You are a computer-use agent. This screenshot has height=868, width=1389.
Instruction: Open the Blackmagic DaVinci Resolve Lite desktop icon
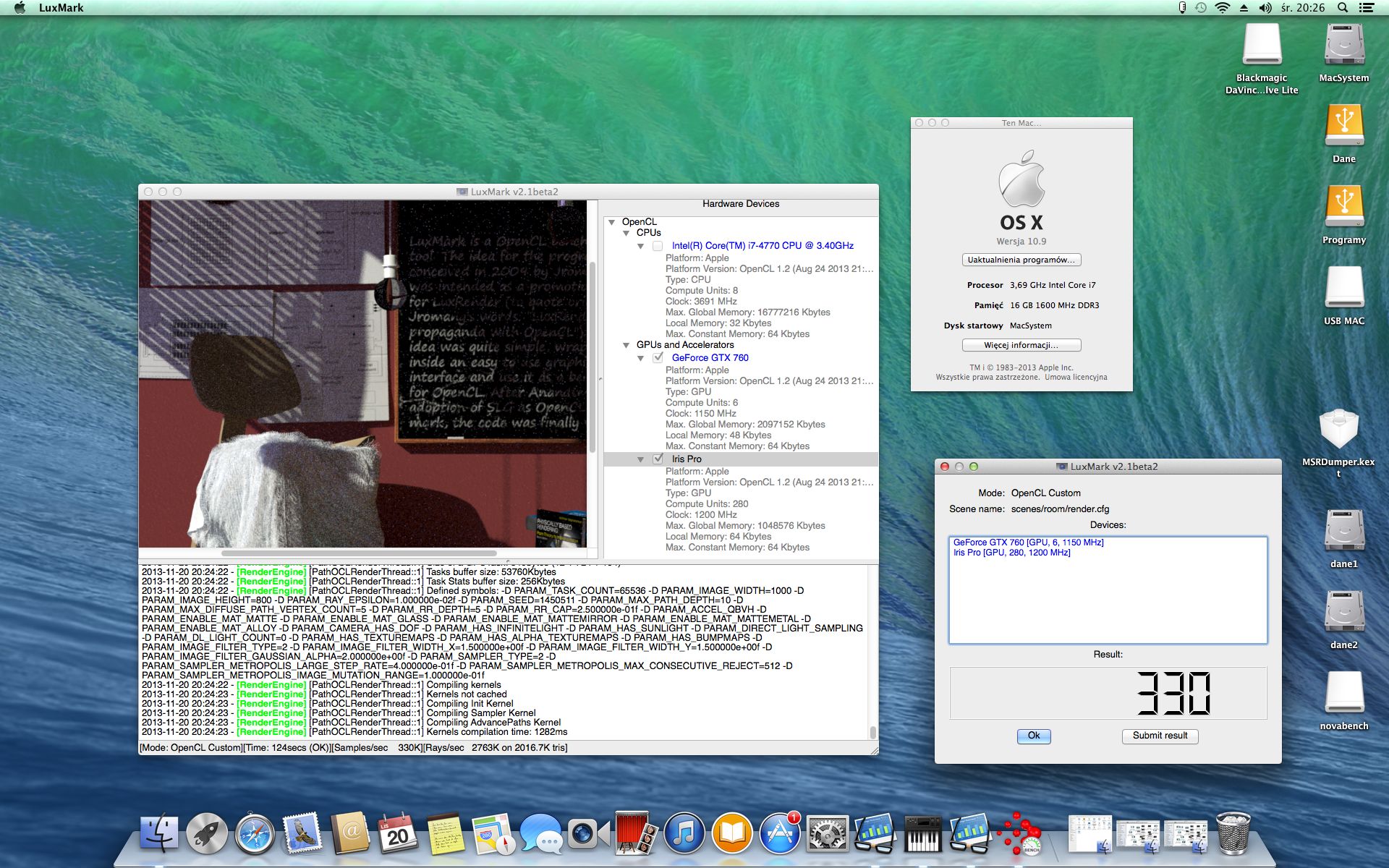pos(1262,58)
